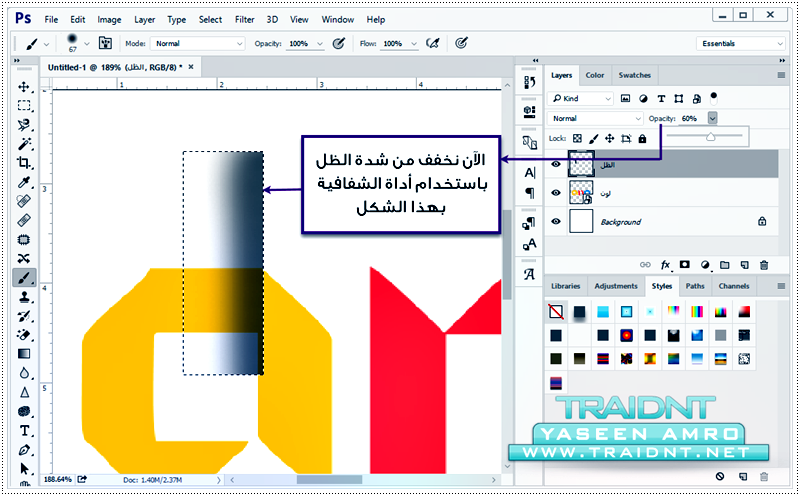Screen dimensions: 800x496
Task: Select the Magic Wand tool
Action: [x=23, y=144]
